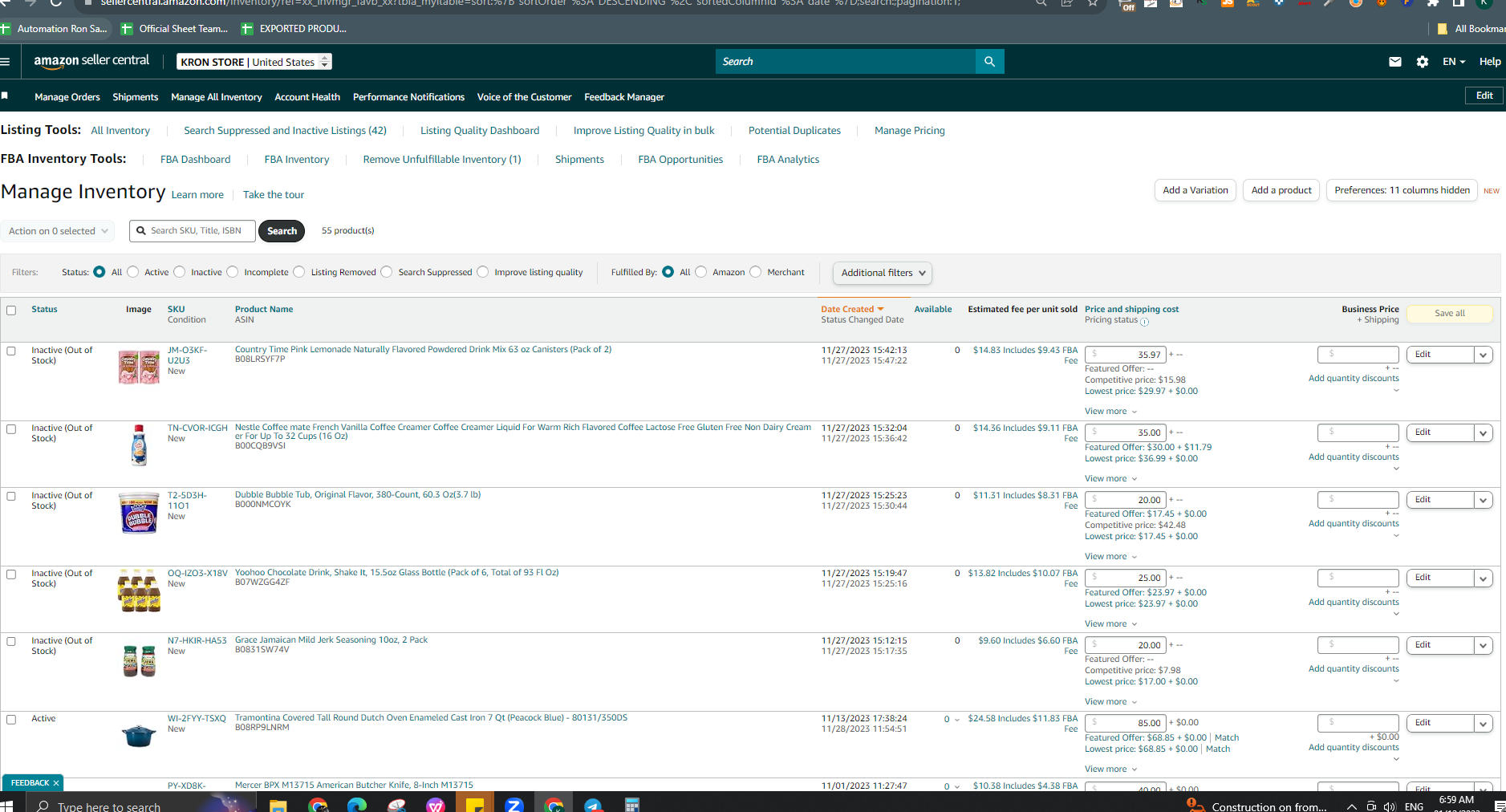Screen dimensions: 1506x812
Task: Open Telegram from the taskbar
Action: pos(593,806)
